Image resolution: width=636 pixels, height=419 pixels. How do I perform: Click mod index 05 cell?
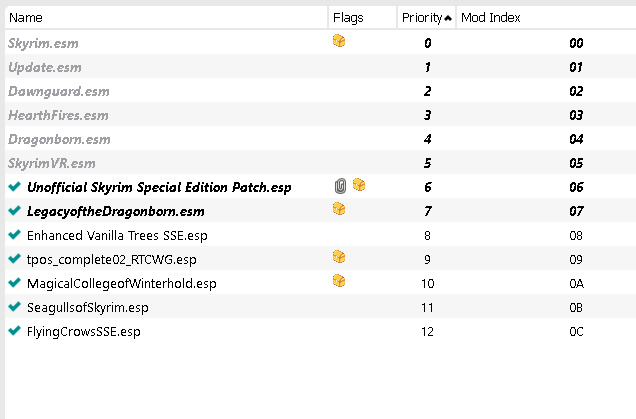(x=576, y=163)
